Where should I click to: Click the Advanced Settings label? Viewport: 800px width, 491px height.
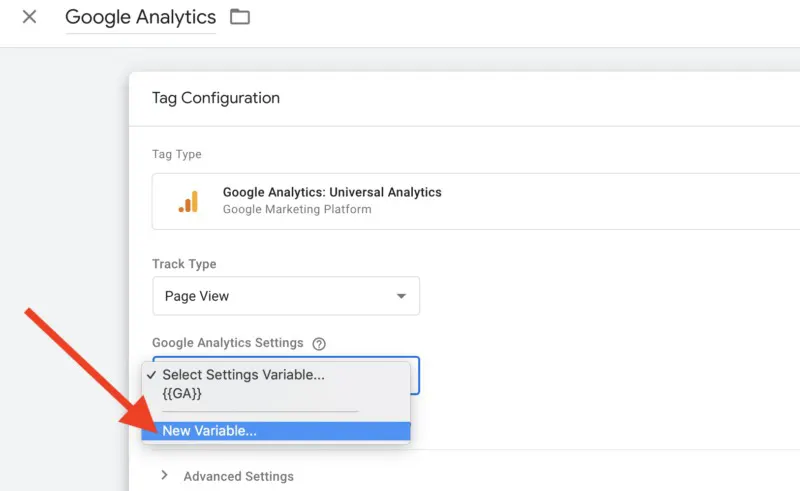tap(239, 476)
